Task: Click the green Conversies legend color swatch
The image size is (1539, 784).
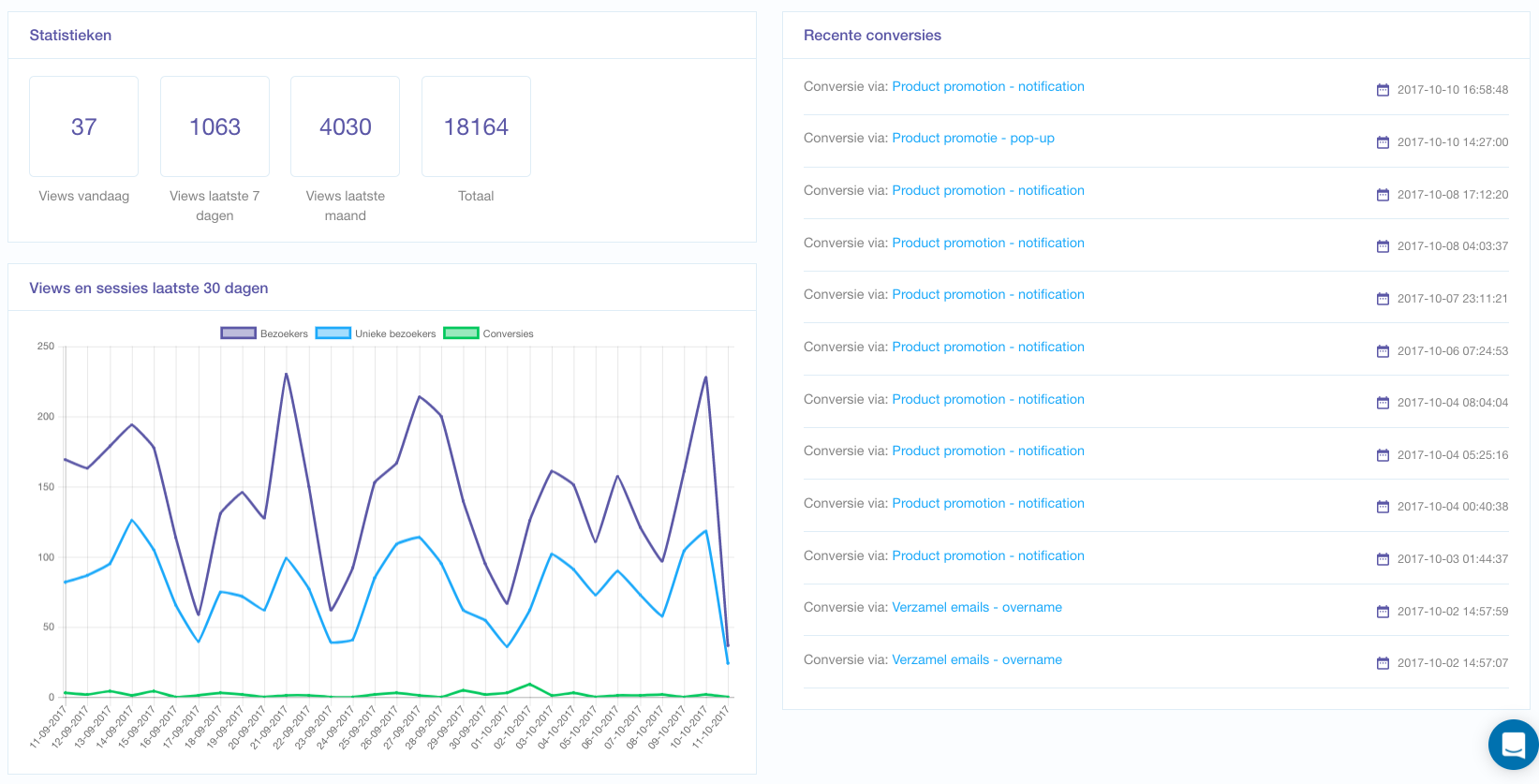Action: [460, 333]
